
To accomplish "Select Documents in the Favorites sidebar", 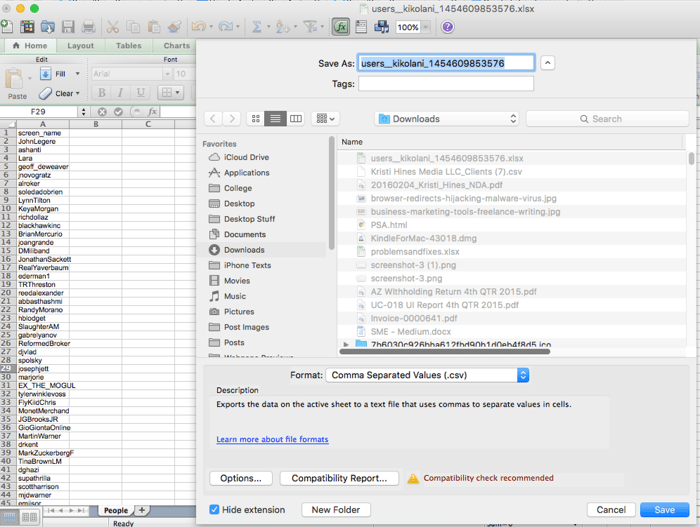I will click(244, 235).
